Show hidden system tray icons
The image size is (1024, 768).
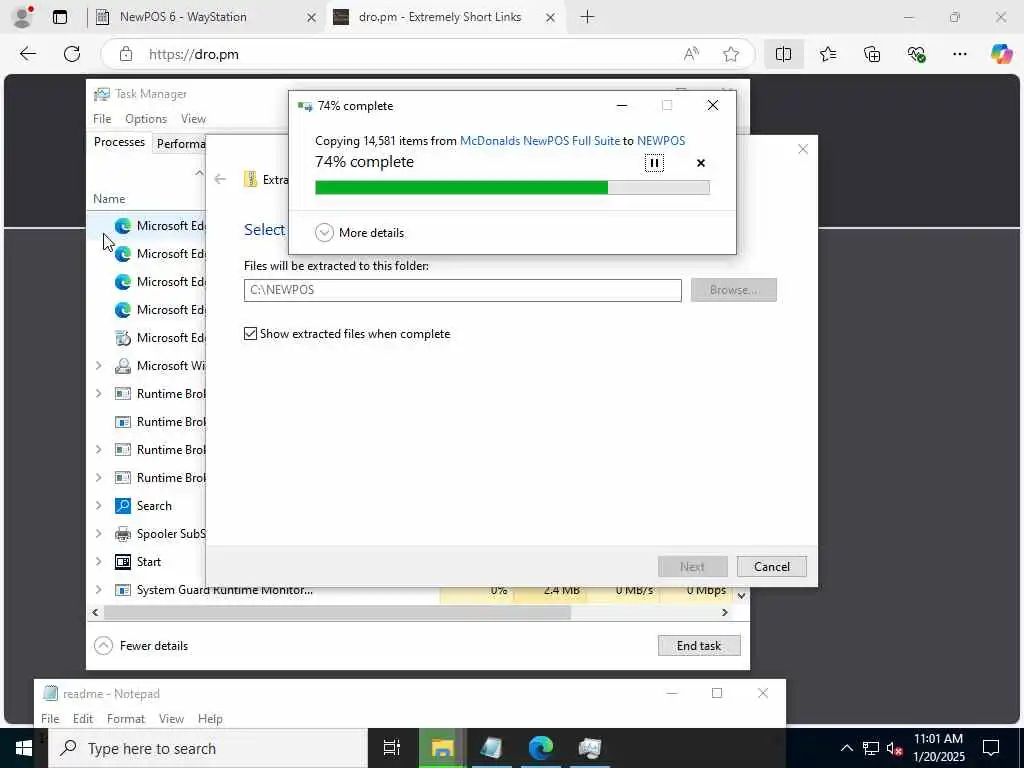click(x=846, y=748)
